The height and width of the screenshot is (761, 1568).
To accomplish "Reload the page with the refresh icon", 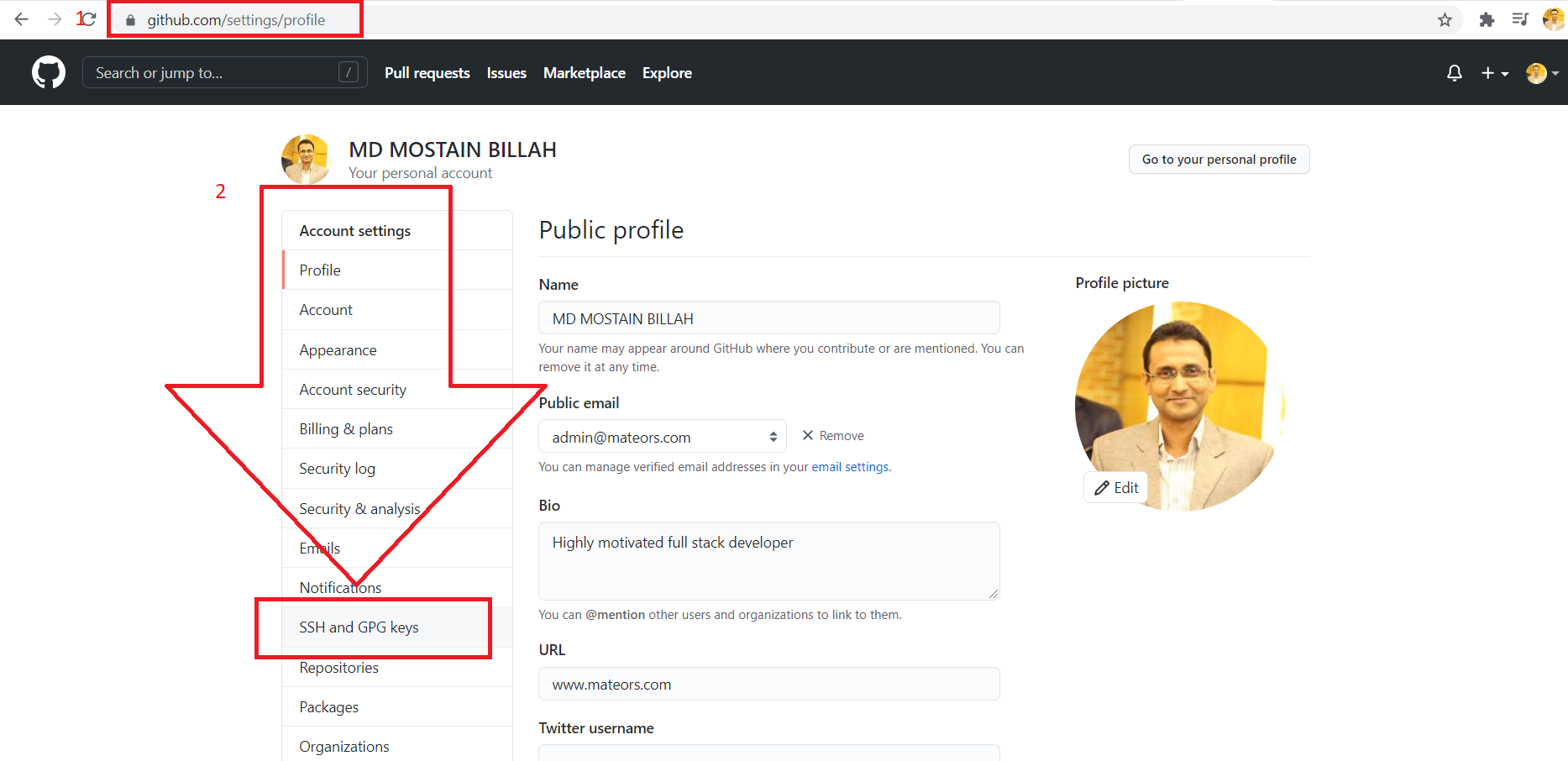I will [x=87, y=18].
